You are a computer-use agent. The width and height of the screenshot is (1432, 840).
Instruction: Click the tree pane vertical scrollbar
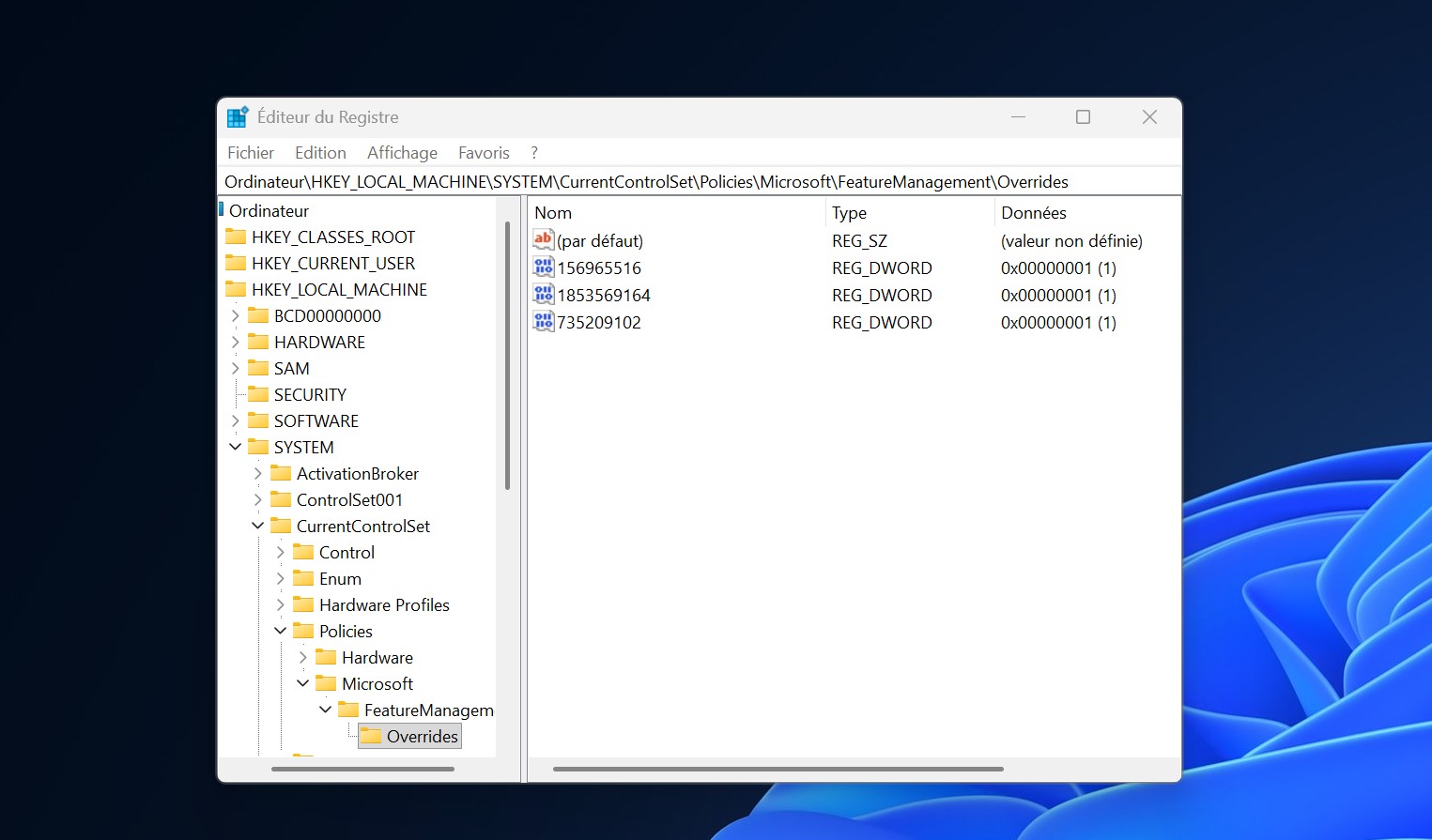point(507,357)
